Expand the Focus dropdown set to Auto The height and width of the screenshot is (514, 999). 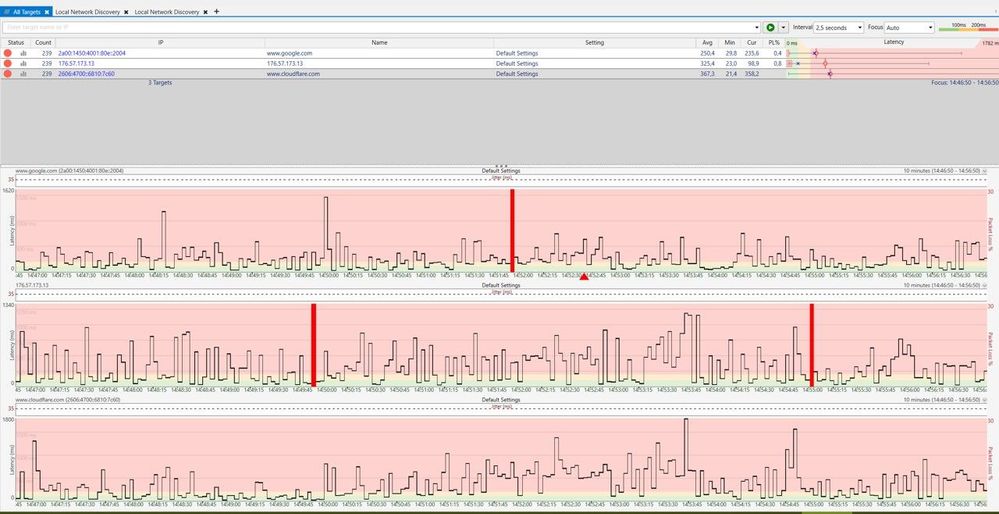(909, 27)
